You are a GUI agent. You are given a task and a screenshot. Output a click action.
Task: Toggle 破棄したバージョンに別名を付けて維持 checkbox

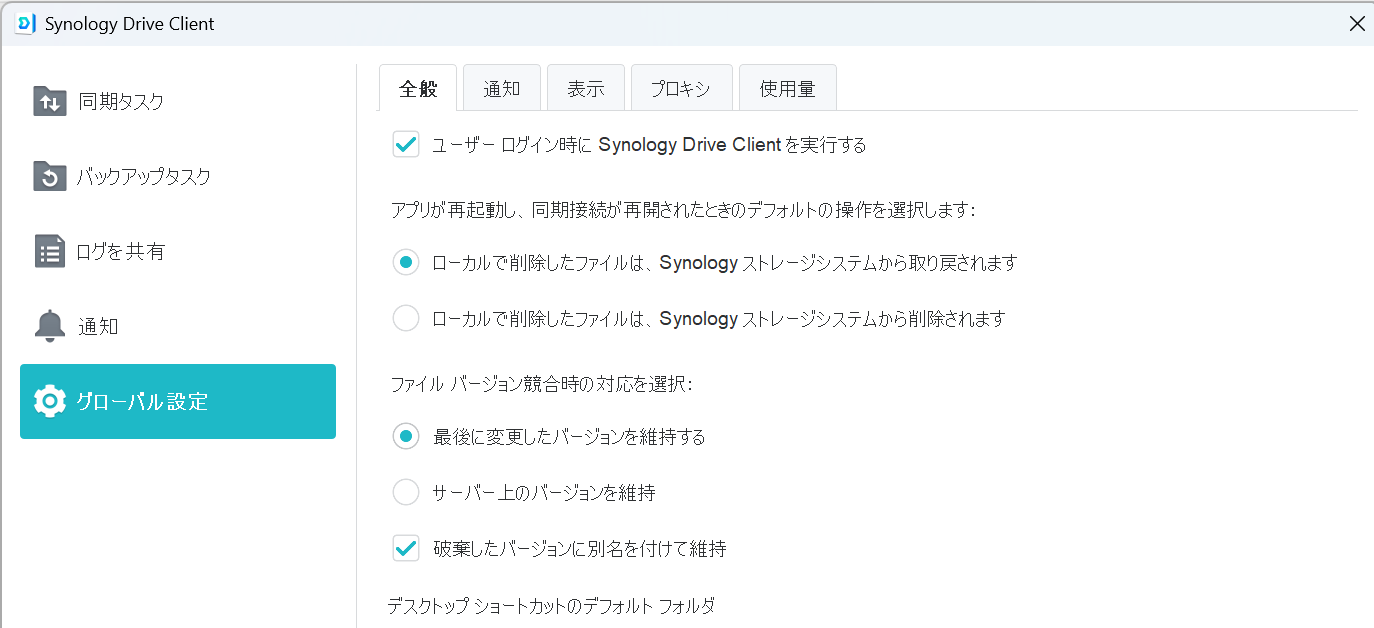(x=405, y=548)
